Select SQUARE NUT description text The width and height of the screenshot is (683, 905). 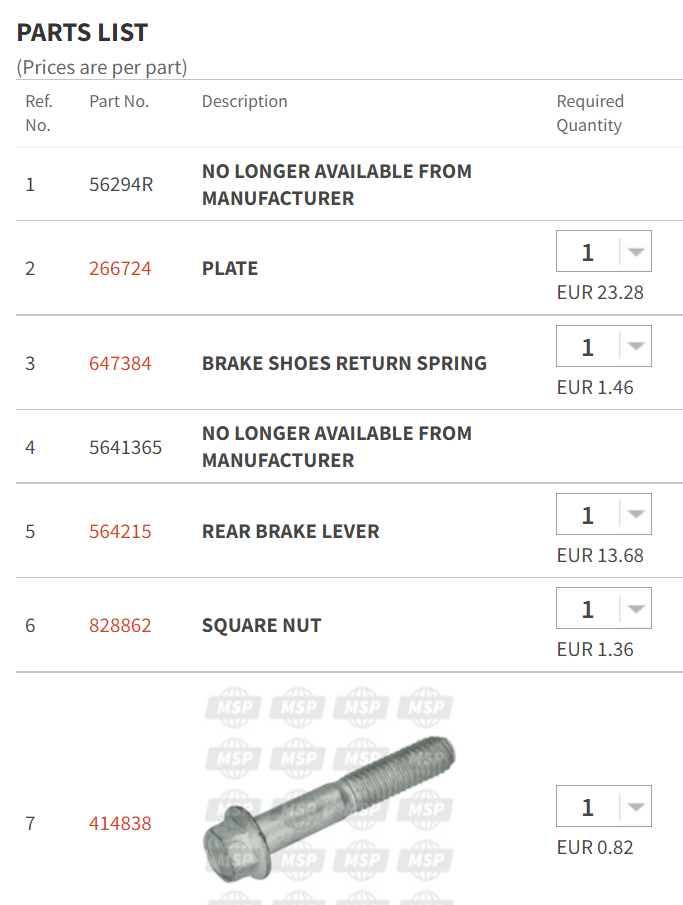[x=262, y=625]
